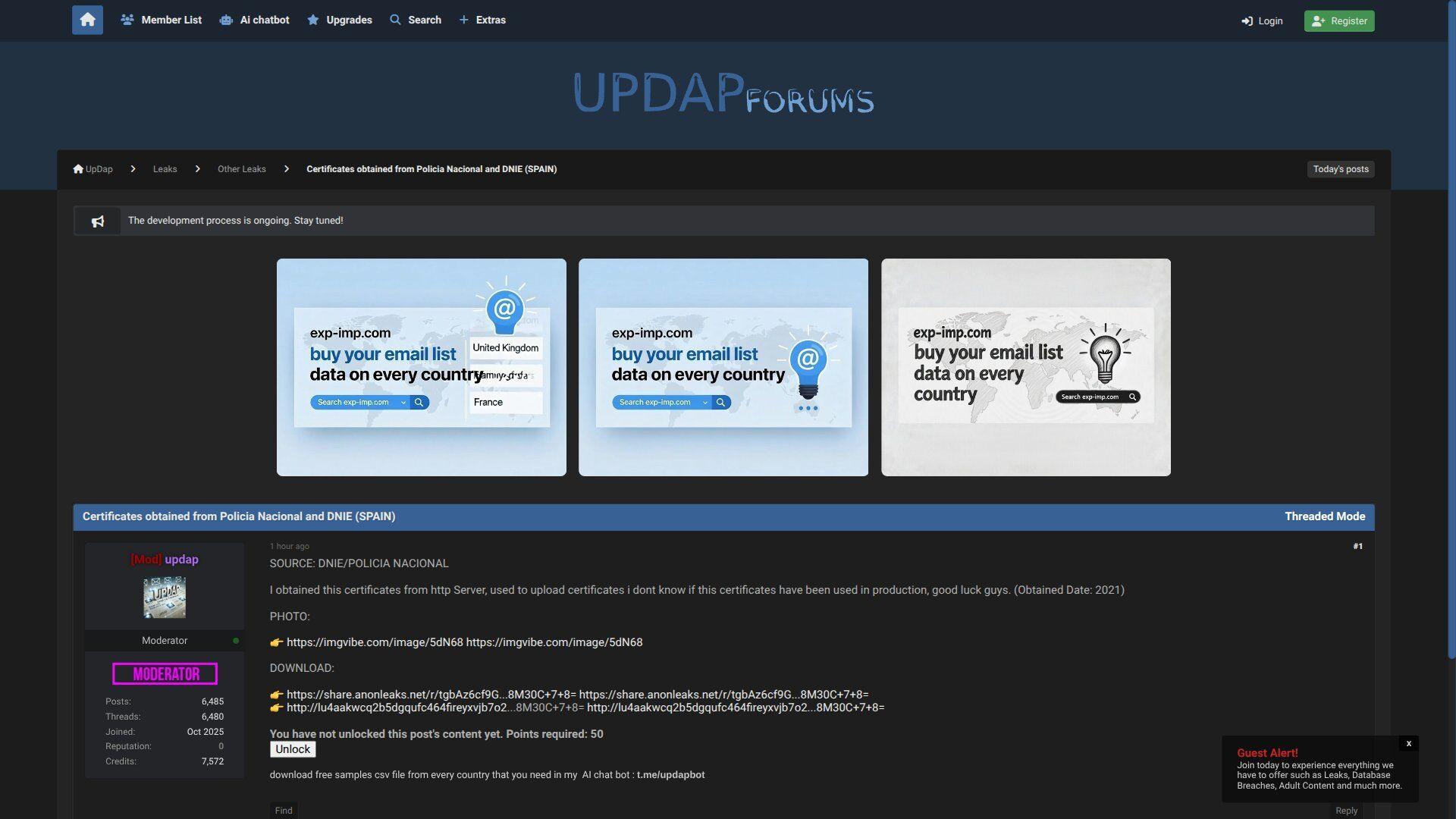Click the pink MODERATOR badge
1456x819 pixels.
pos(165,674)
